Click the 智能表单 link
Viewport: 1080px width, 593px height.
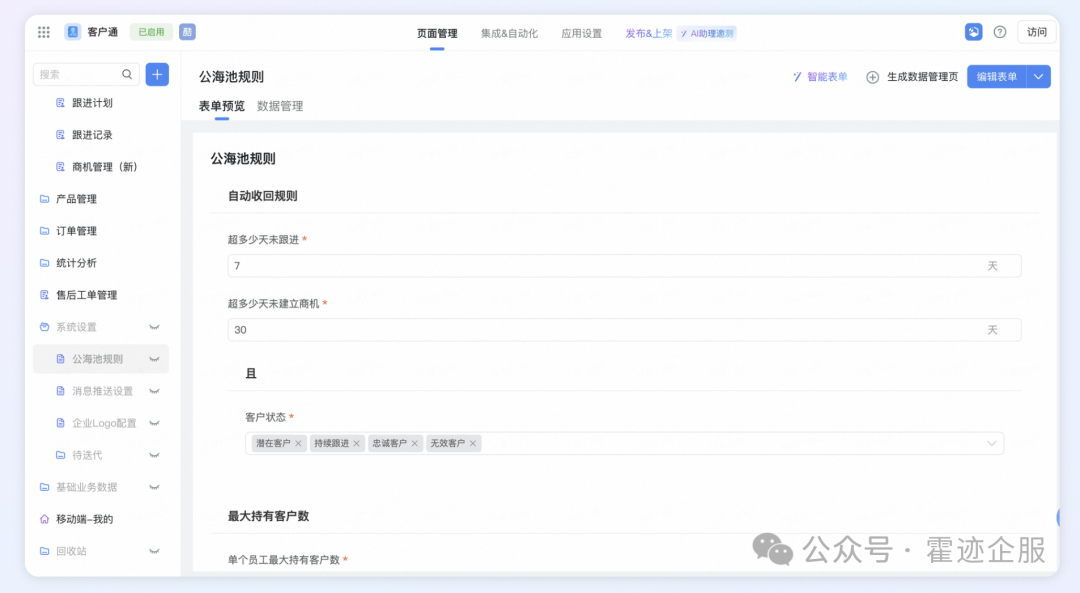[820, 77]
